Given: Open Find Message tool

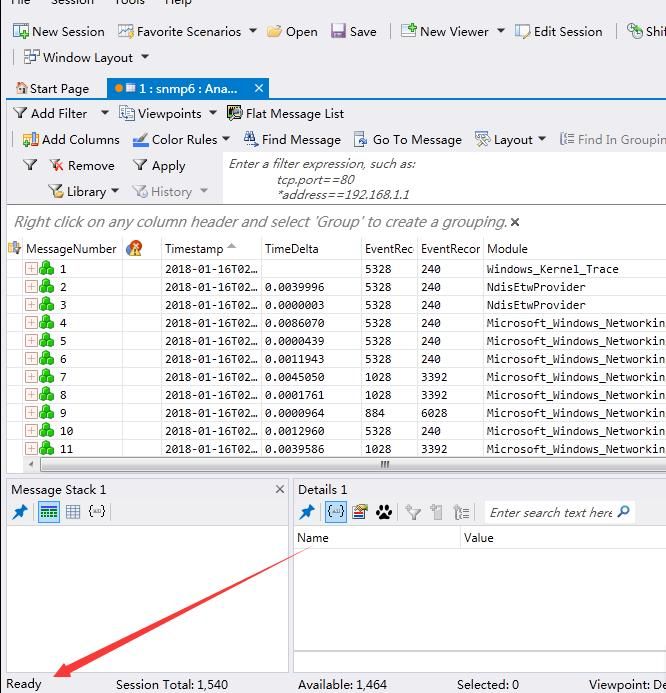Looking at the screenshot, I should point(292,140).
